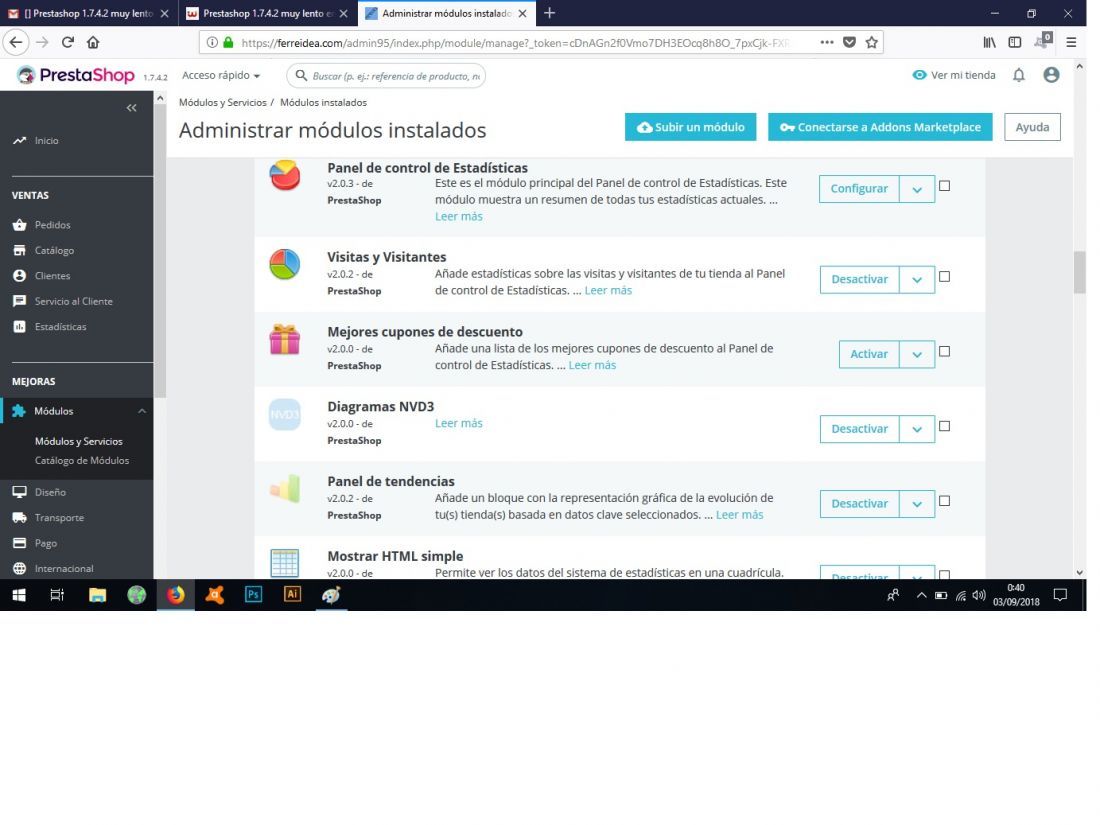Switch to the first Prestashop 1.7.4.2 muy lento tab
This screenshot has width=1100, height=825.
point(88,13)
